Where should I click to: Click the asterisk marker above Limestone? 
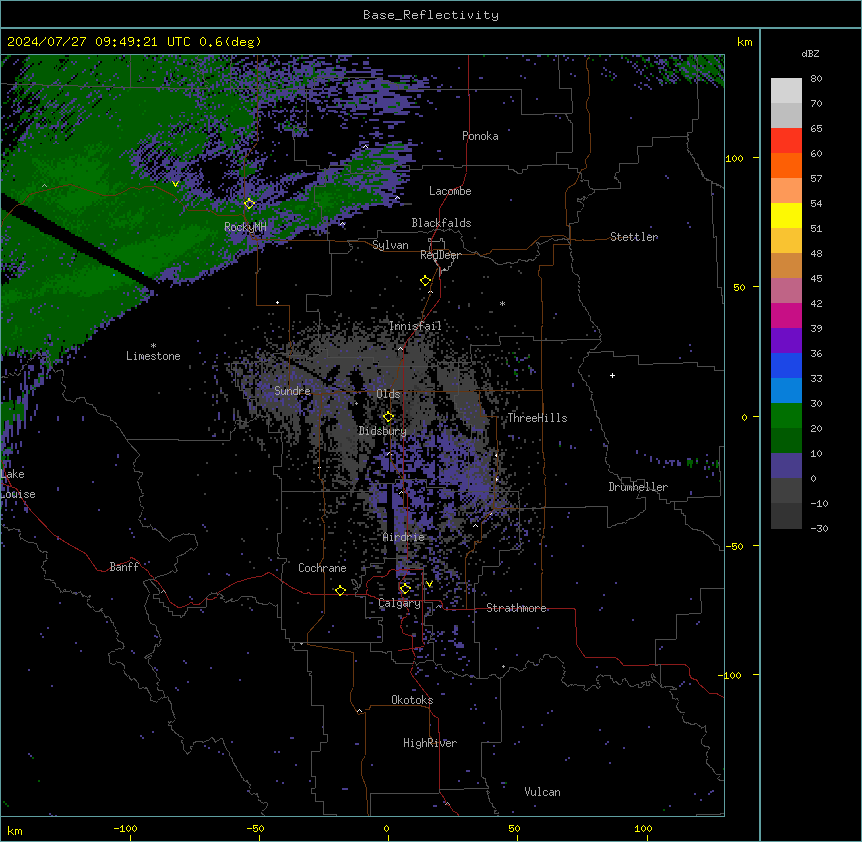click(x=153, y=346)
